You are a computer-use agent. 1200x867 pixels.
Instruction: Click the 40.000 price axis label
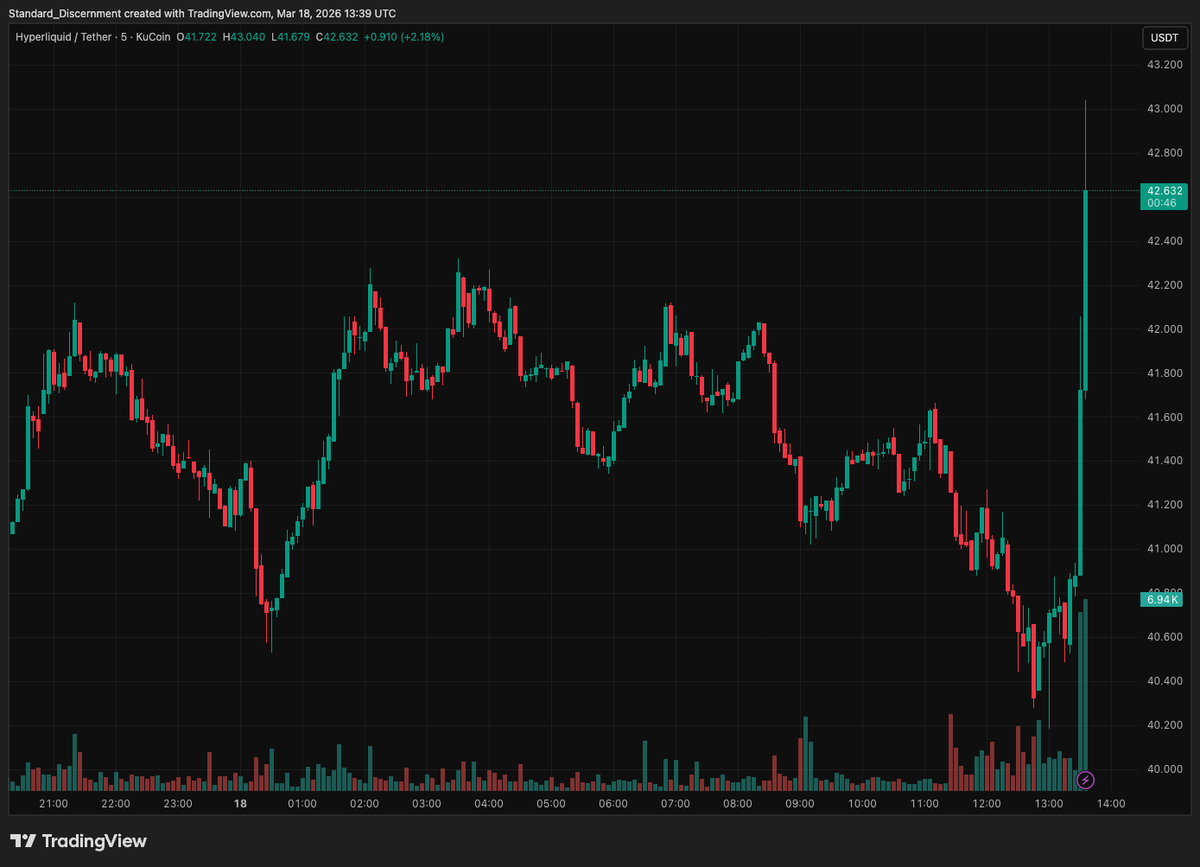click(1163, 769)
